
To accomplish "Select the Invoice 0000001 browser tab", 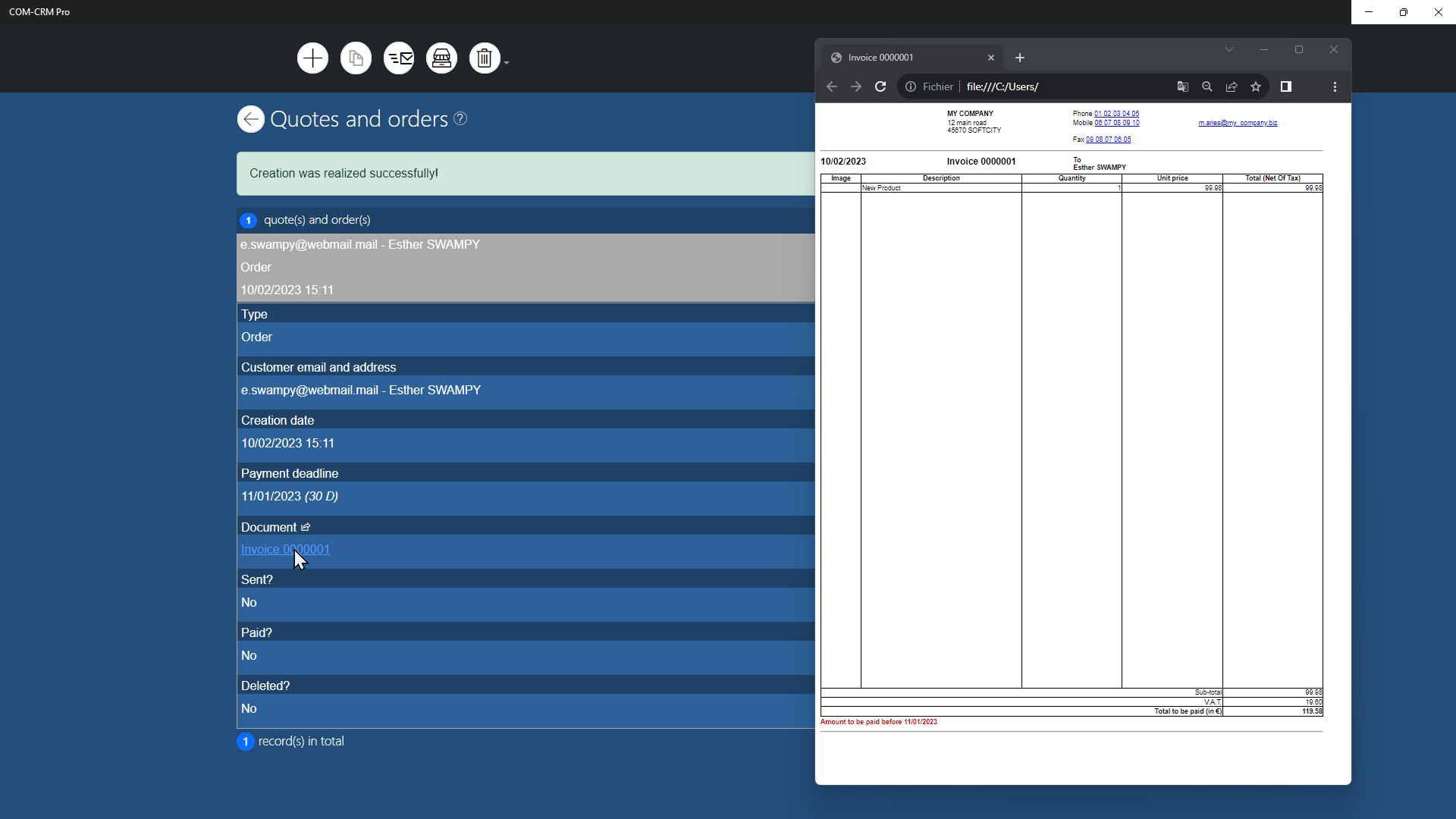I will (902, 58).
